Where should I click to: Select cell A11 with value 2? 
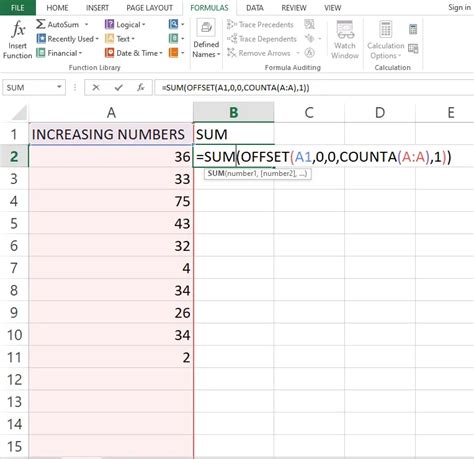[x=111, y=357]
